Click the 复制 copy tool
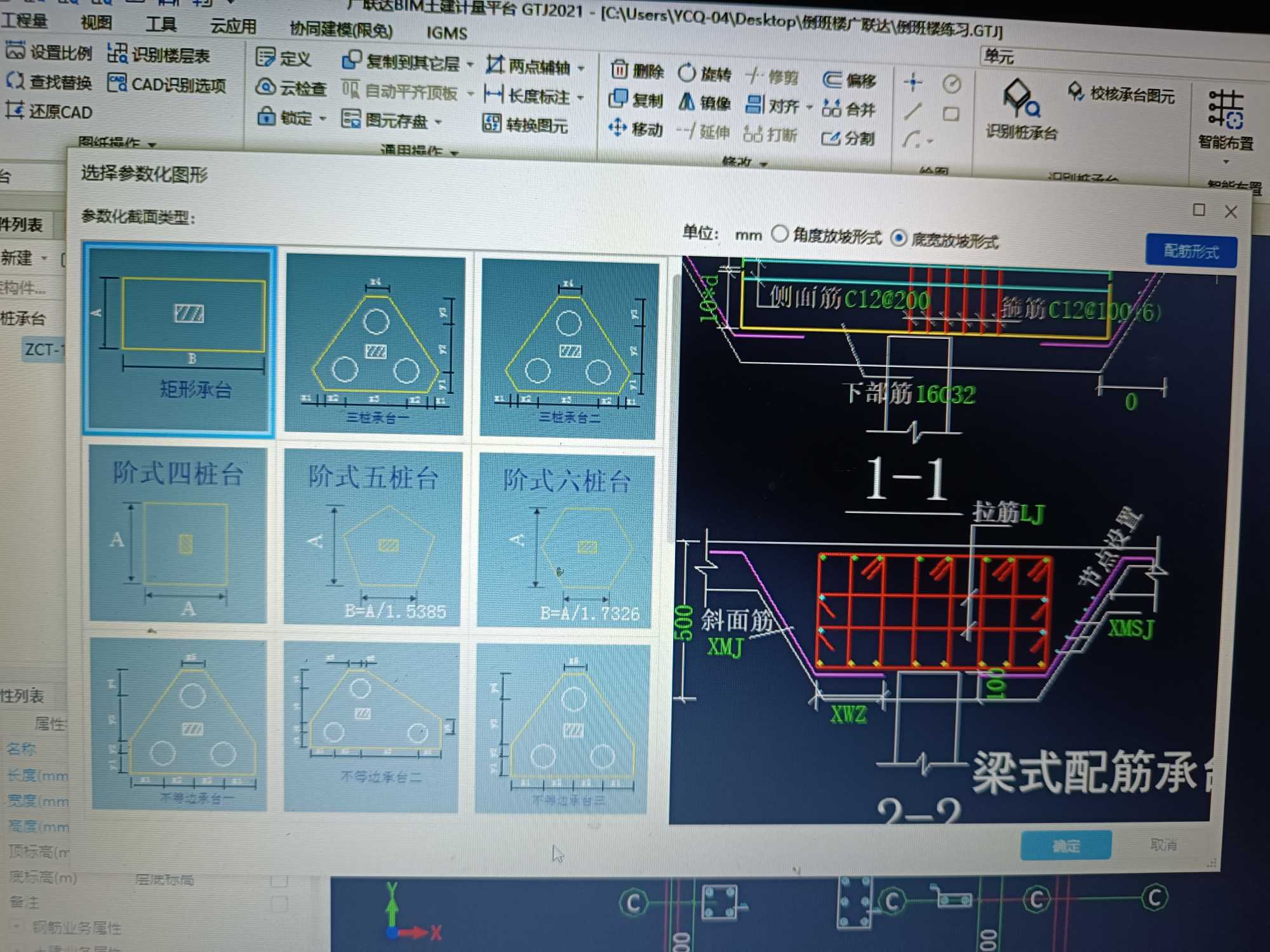Image resolution: width=1270 pixels, height=952 pixels. [636, 100]
